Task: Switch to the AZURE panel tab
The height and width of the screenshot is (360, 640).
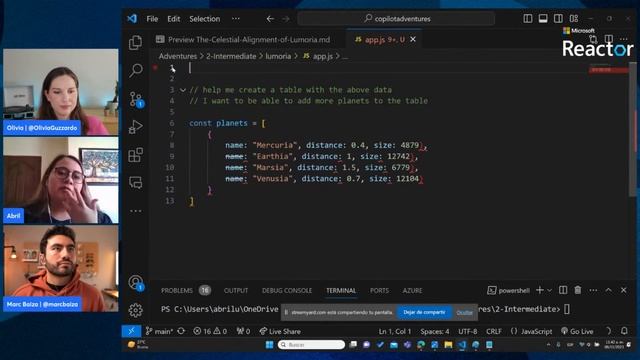Action: [x=412, y=291]
